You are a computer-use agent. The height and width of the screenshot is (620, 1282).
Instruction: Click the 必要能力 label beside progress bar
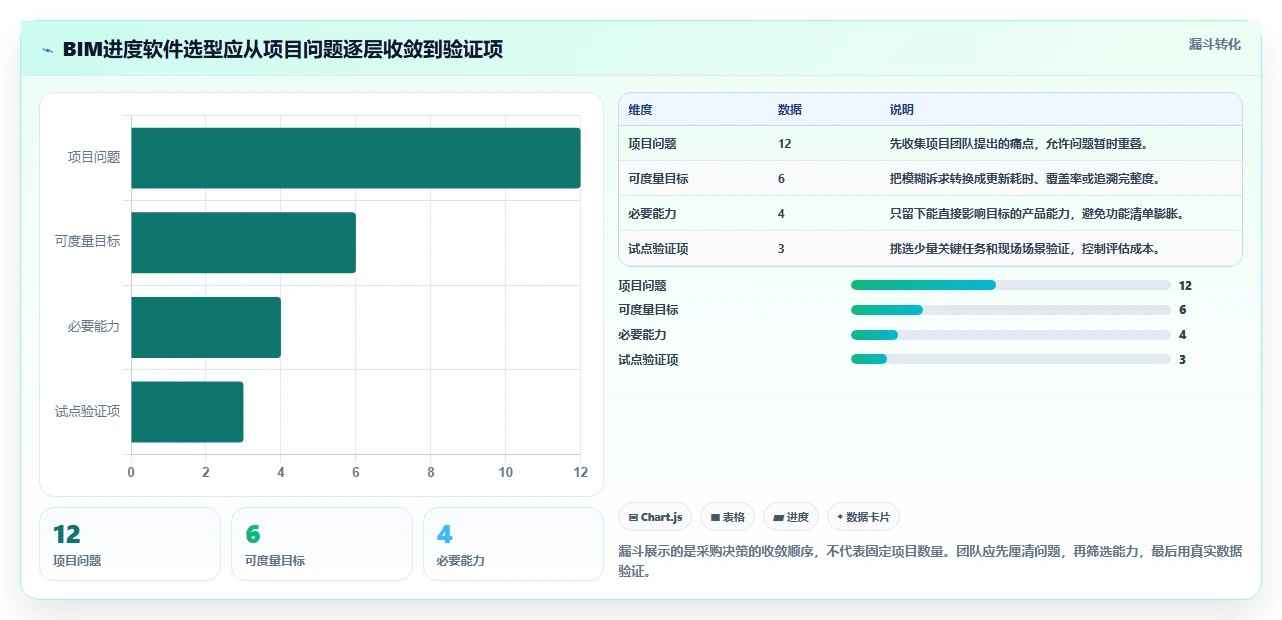click(642, 335)
